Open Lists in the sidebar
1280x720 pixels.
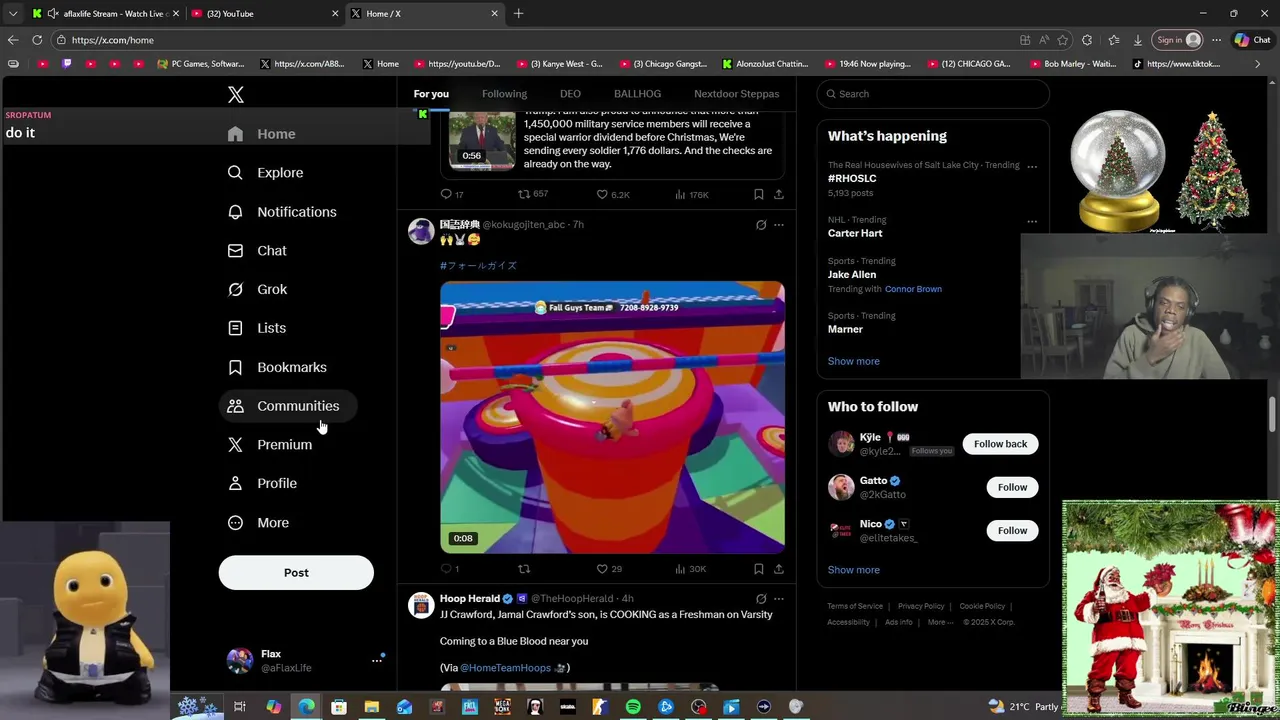coord(257,328)
